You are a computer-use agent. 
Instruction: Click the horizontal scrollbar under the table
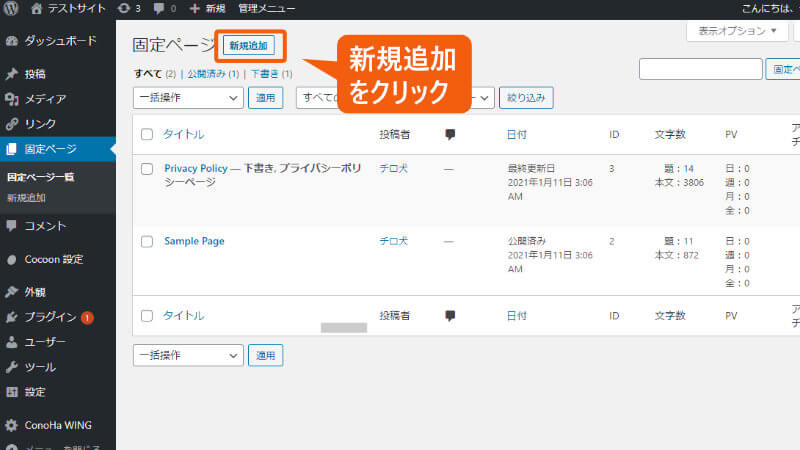pos(344,328)
